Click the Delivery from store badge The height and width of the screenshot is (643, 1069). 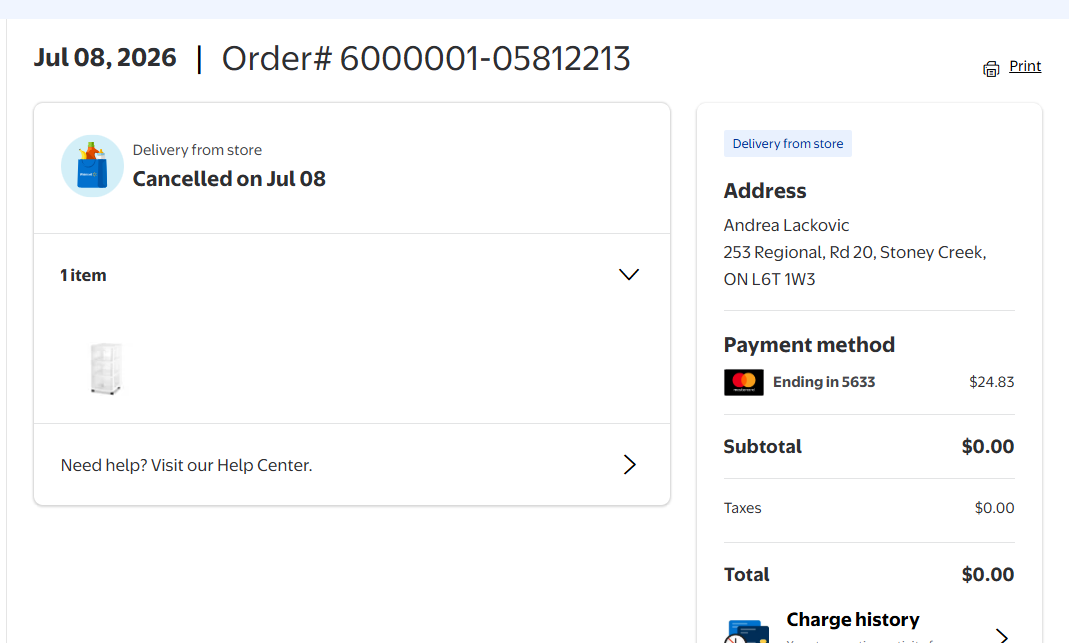[787, 144]
